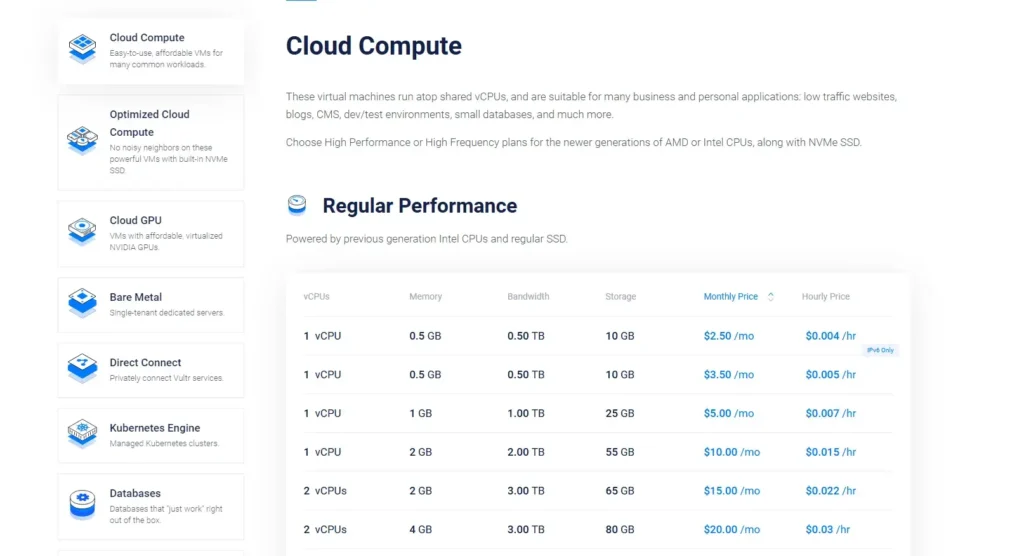Click the 2.00 TB bandwidth cell
The height and width of the screenshot is (556, 1024).
coord(526,452)
